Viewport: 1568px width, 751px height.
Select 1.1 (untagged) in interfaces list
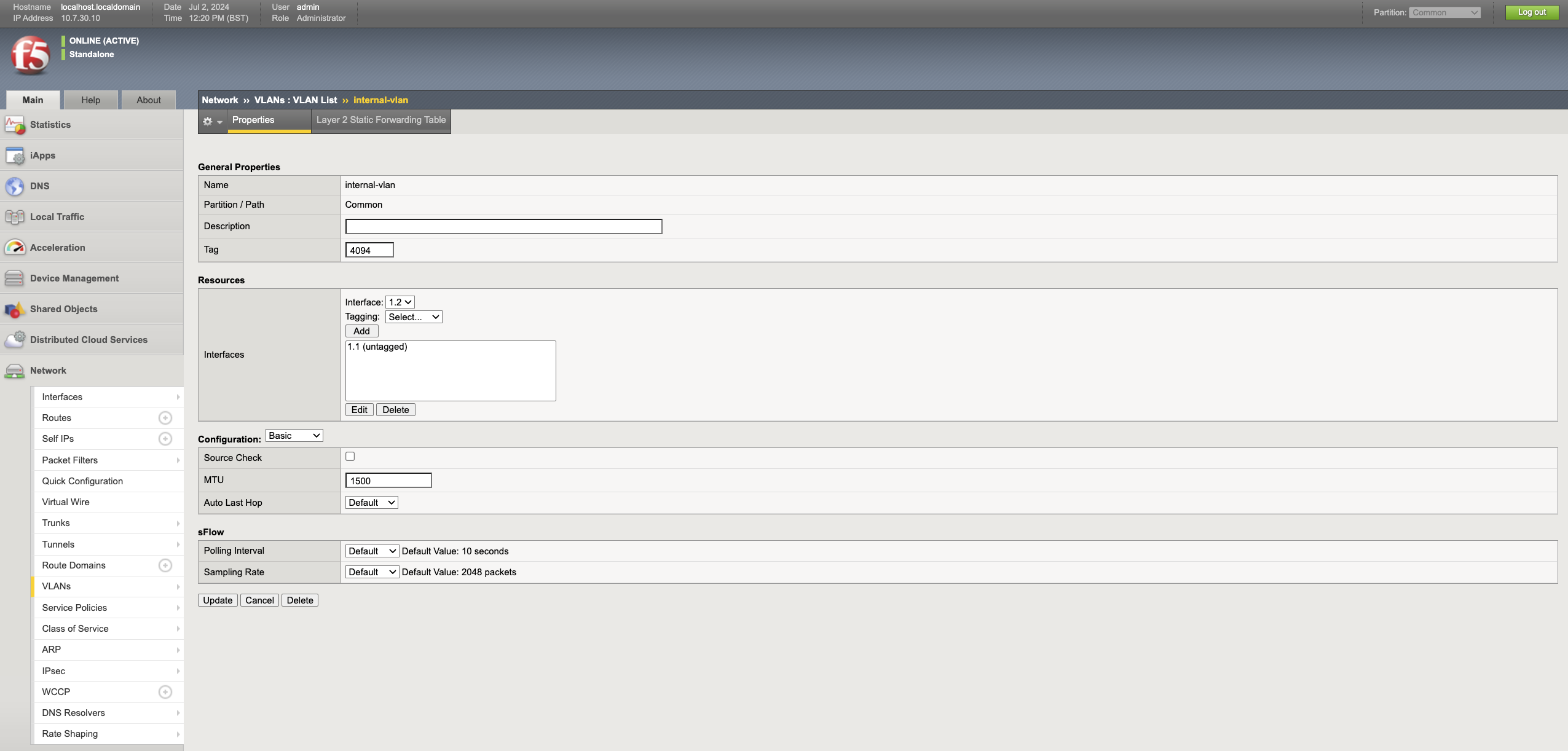tap(377, 347)
